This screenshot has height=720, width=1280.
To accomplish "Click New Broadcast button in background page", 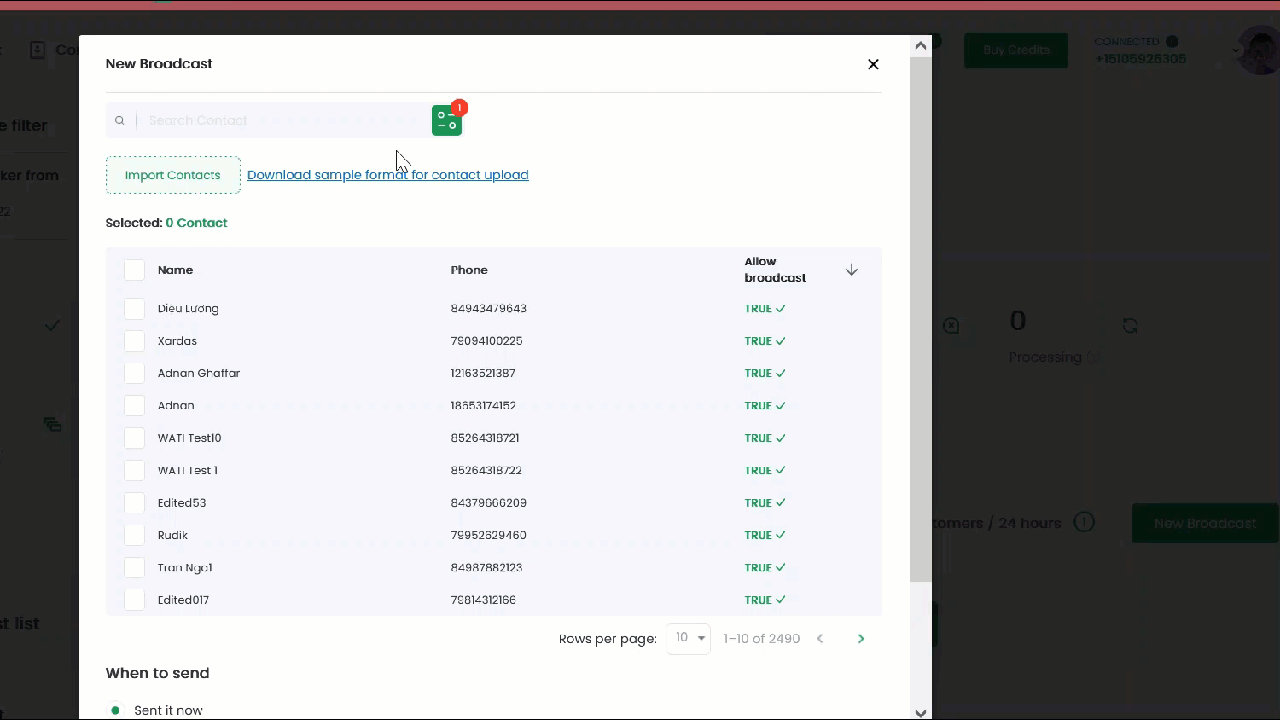I will 1205,523.
